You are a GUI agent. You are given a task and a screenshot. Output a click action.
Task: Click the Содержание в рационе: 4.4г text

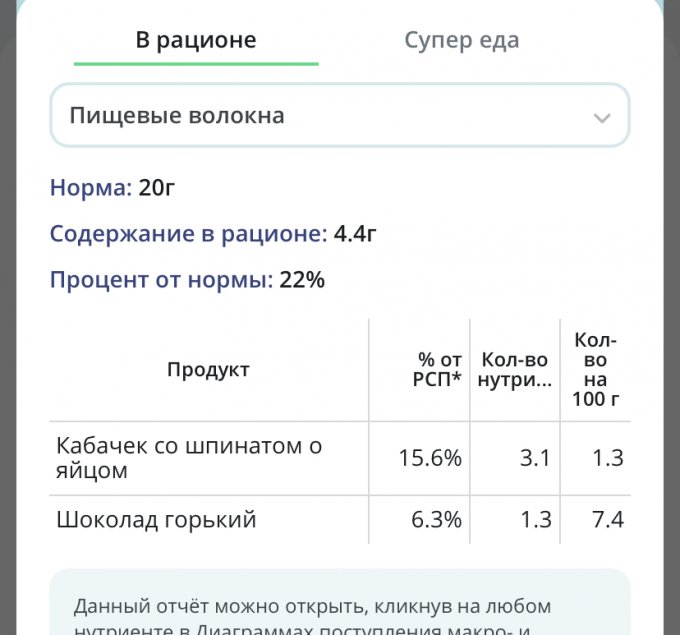point(213,234)
